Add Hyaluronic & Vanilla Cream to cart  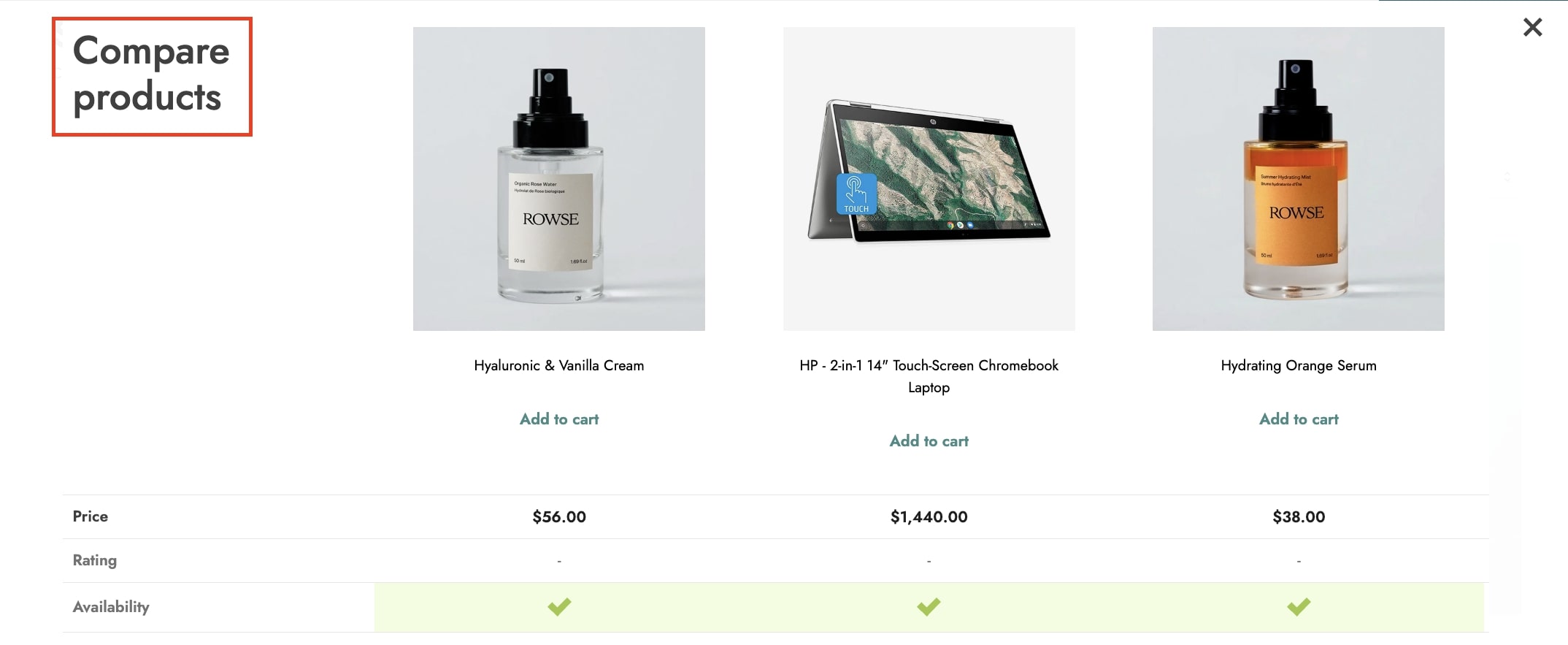click(559, 419)
